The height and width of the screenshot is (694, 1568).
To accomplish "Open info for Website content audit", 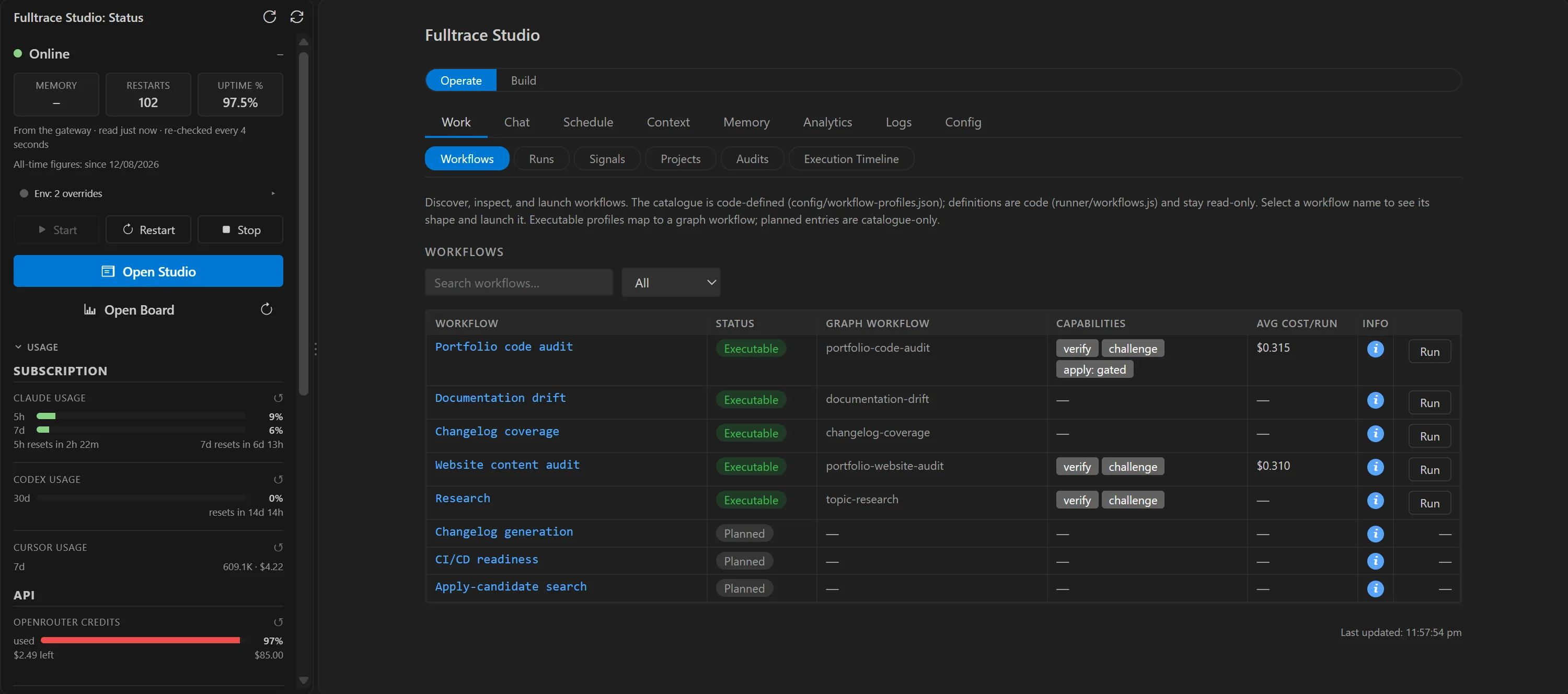I will tap(1375, 467).
